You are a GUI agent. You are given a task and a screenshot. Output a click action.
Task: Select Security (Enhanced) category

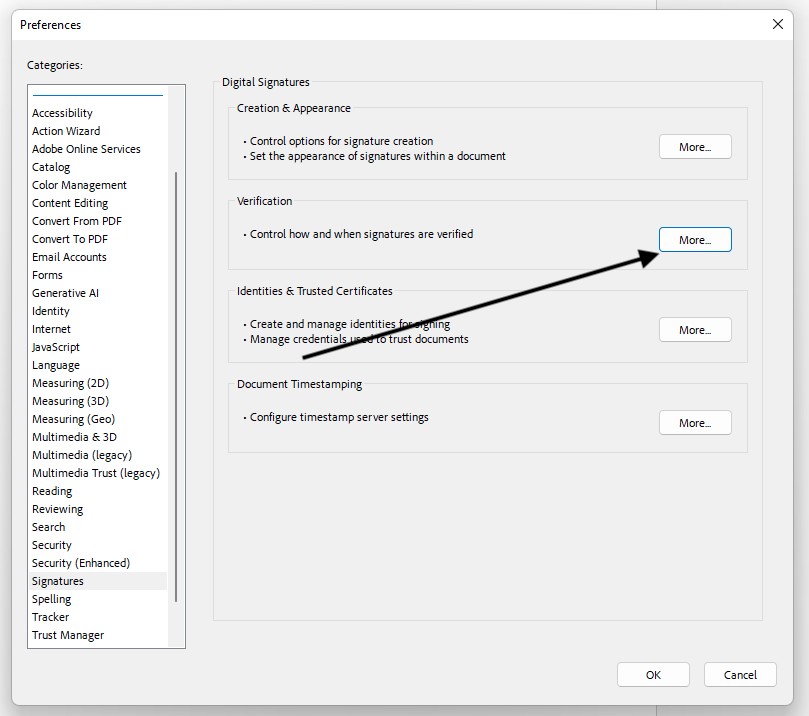[81, 563]
